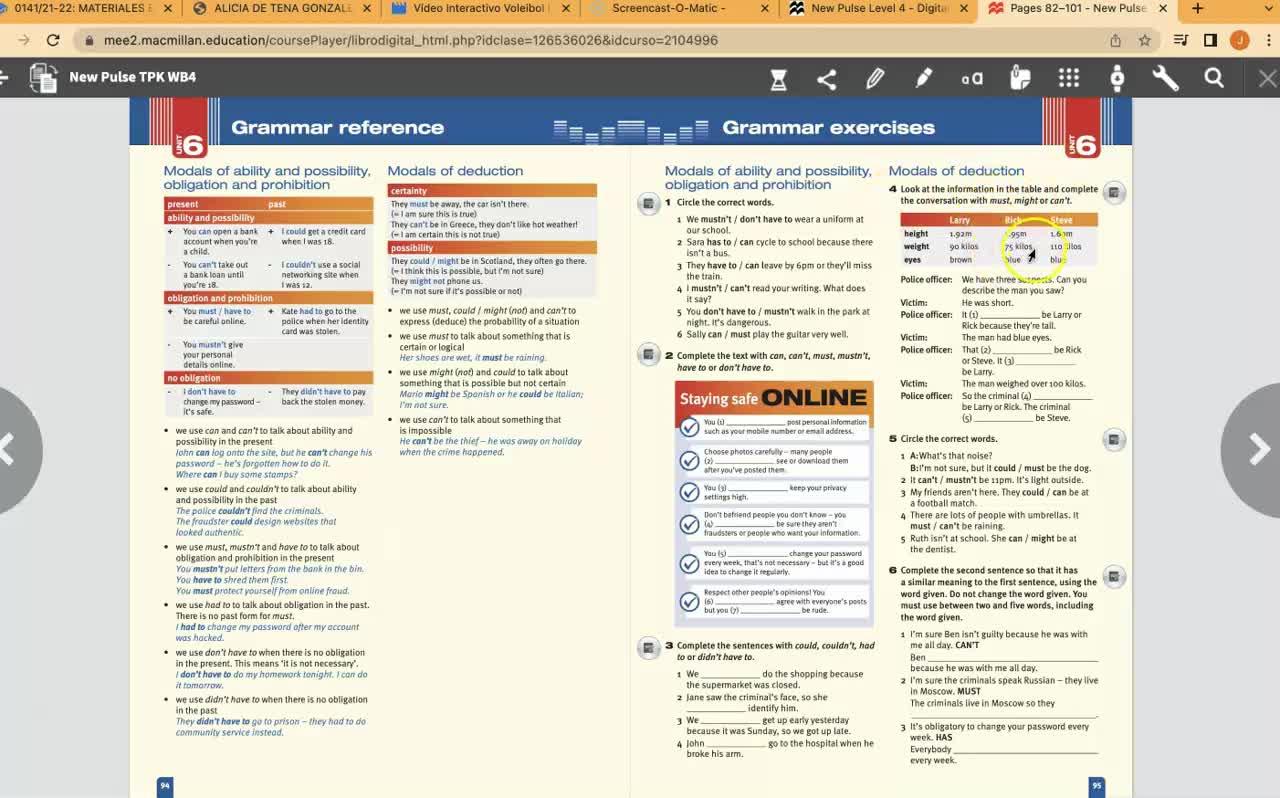
Task: Click the 'certainty' section header
Action: 491,190
